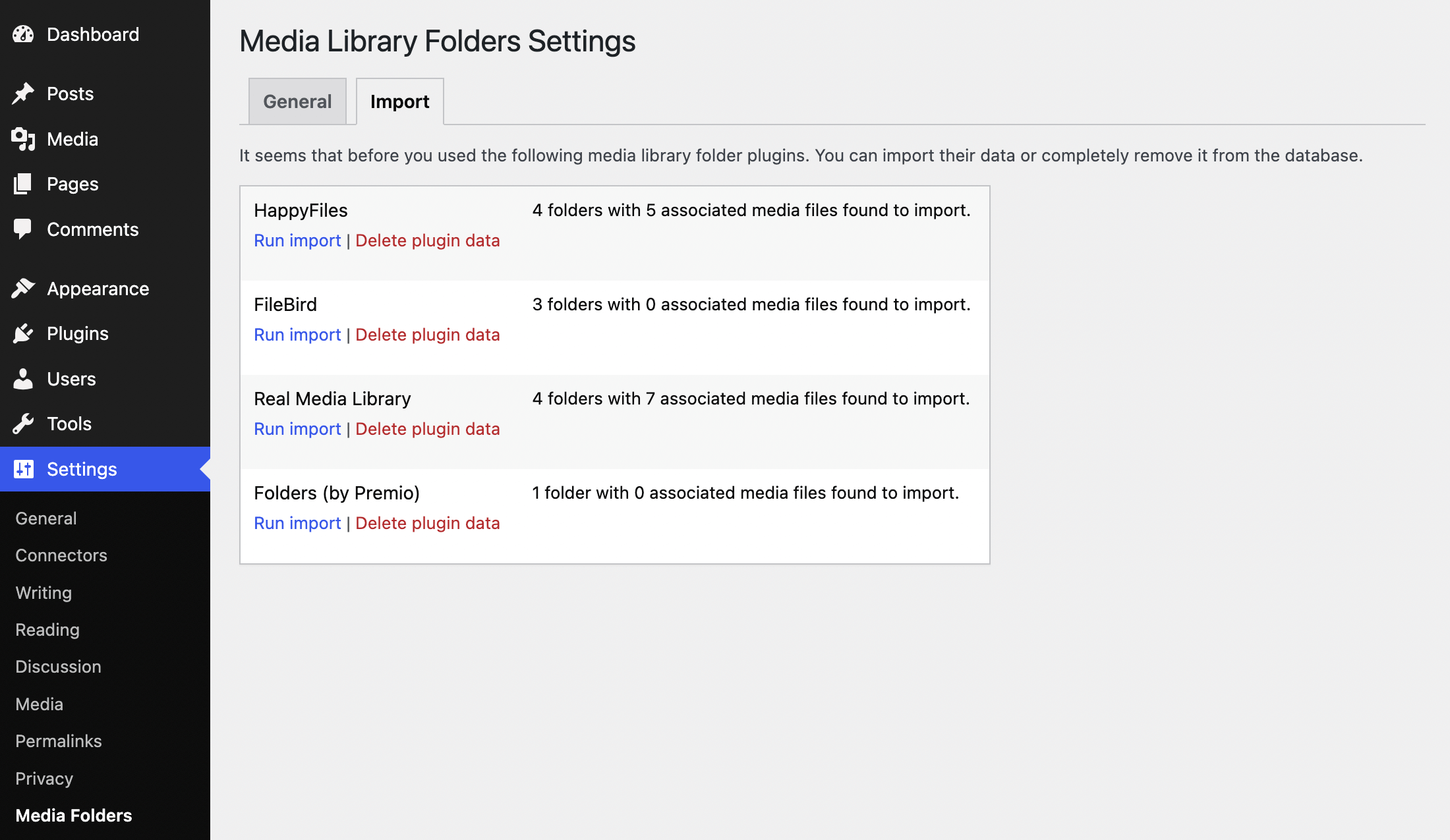Screen dimensions: 1450x840
Task: Open Privacy settings submenu item
Action: coord(44,779)
